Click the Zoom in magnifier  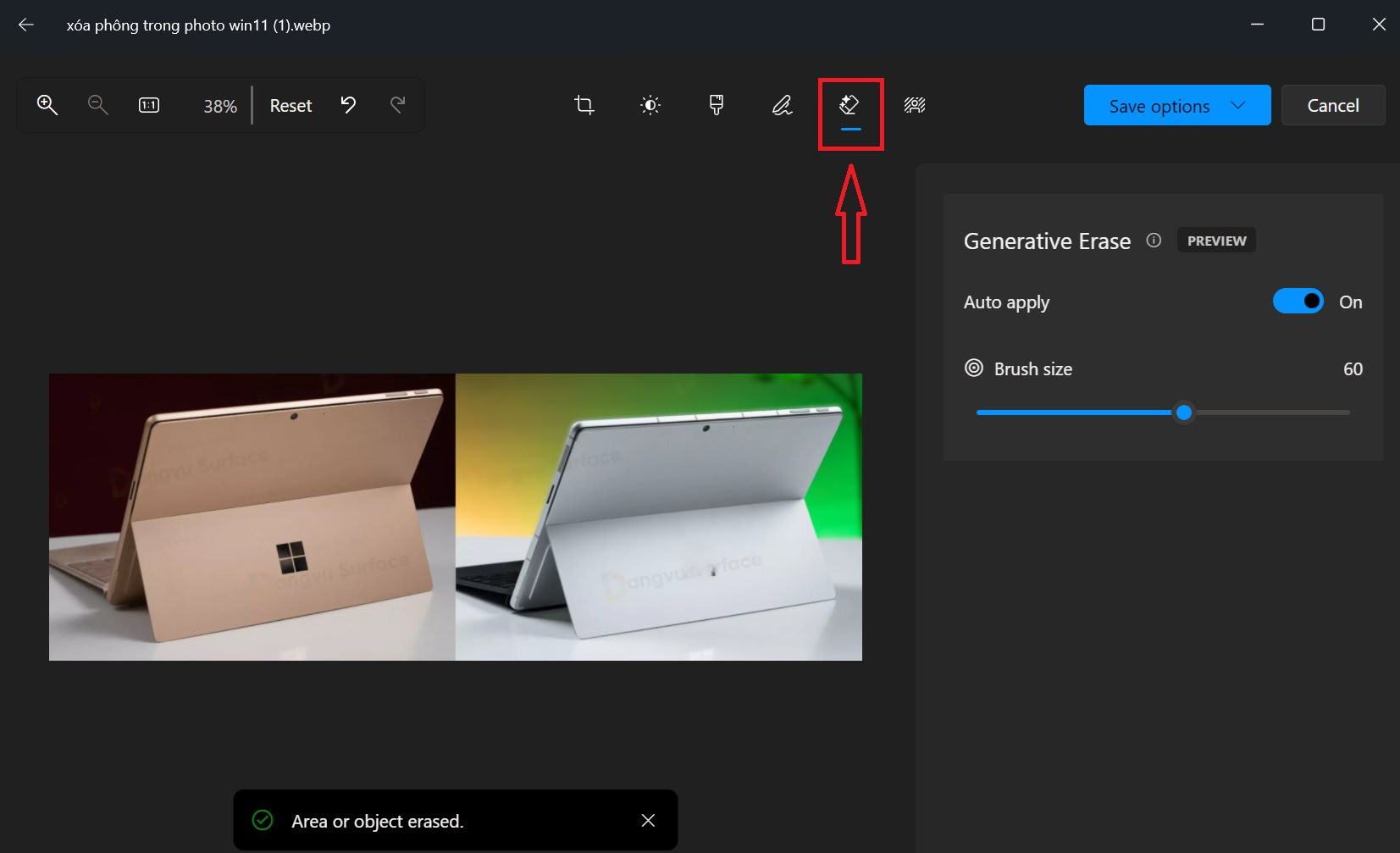(47, 105)
